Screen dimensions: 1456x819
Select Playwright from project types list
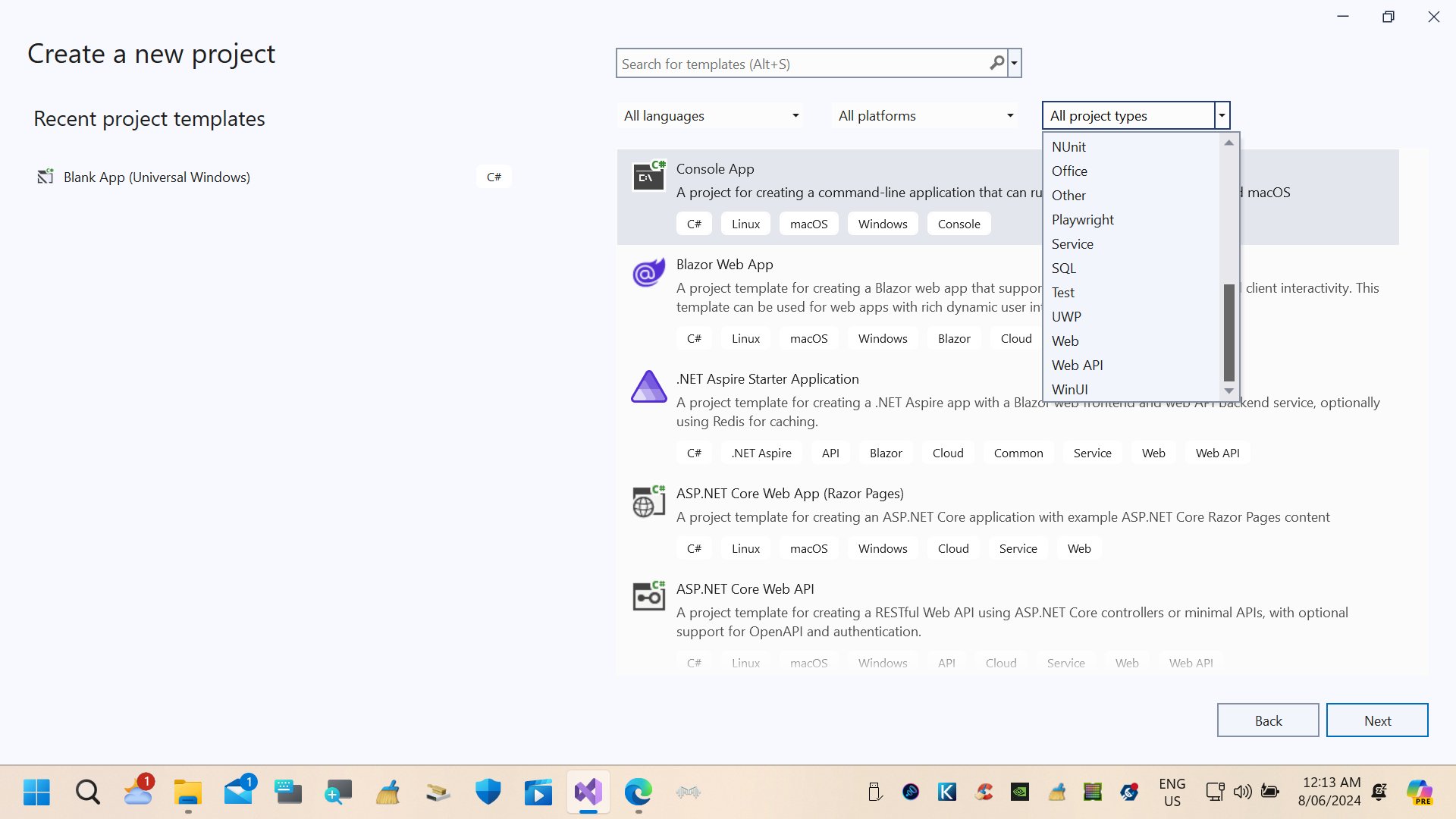(1132, 219)
